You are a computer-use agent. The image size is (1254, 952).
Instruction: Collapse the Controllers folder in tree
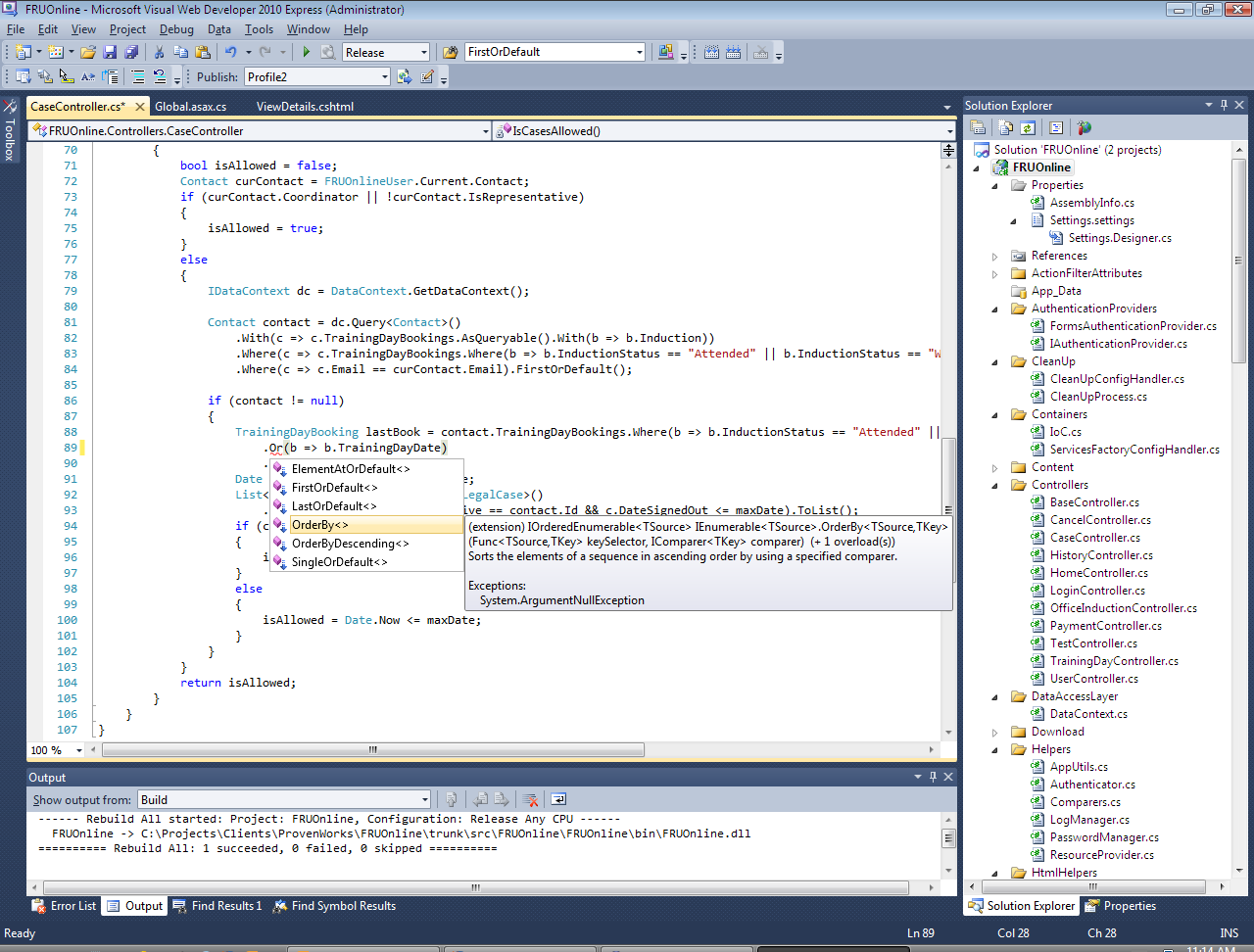click(x=994, y=485)
